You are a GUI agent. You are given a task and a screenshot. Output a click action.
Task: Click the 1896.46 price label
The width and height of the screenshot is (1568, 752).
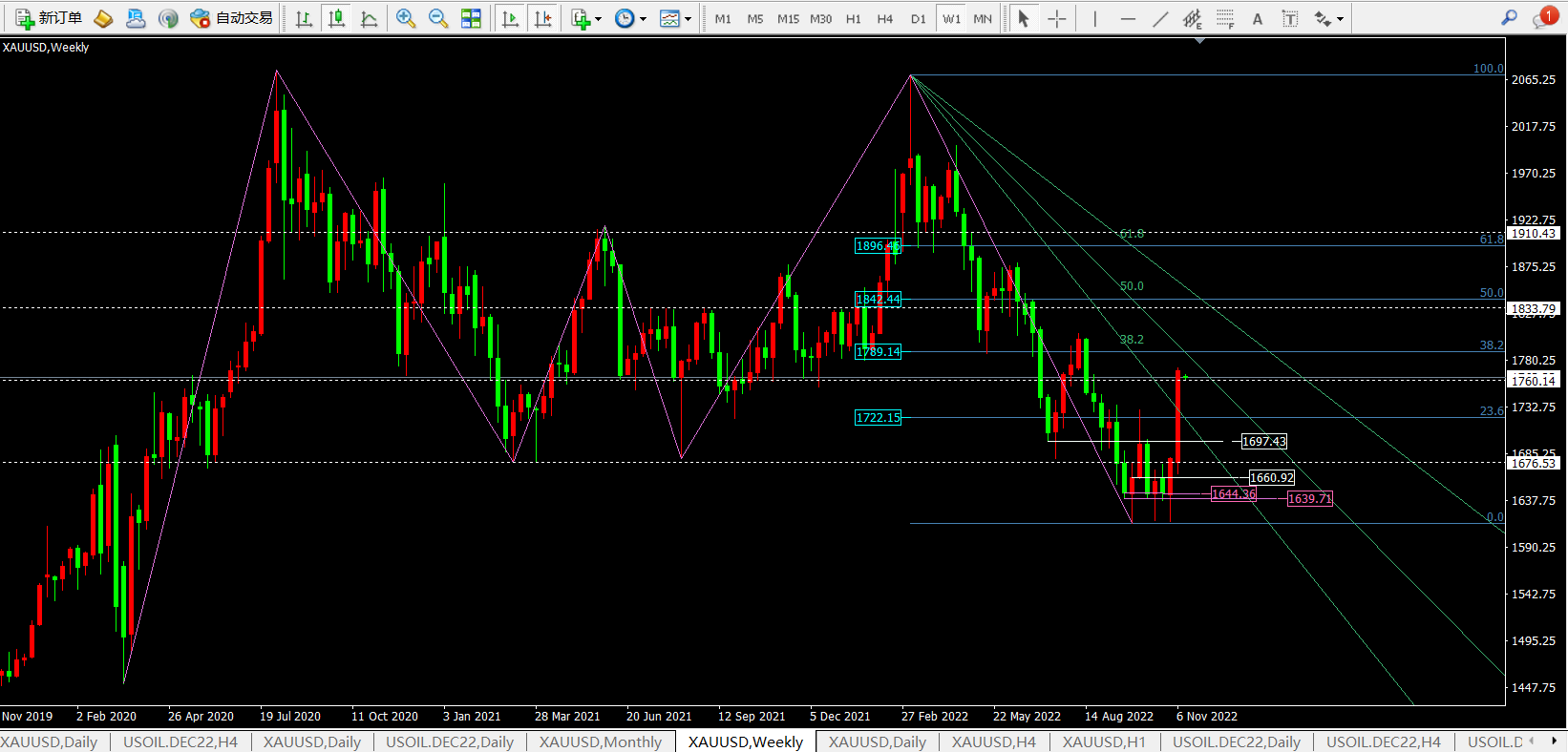(878, 246)
